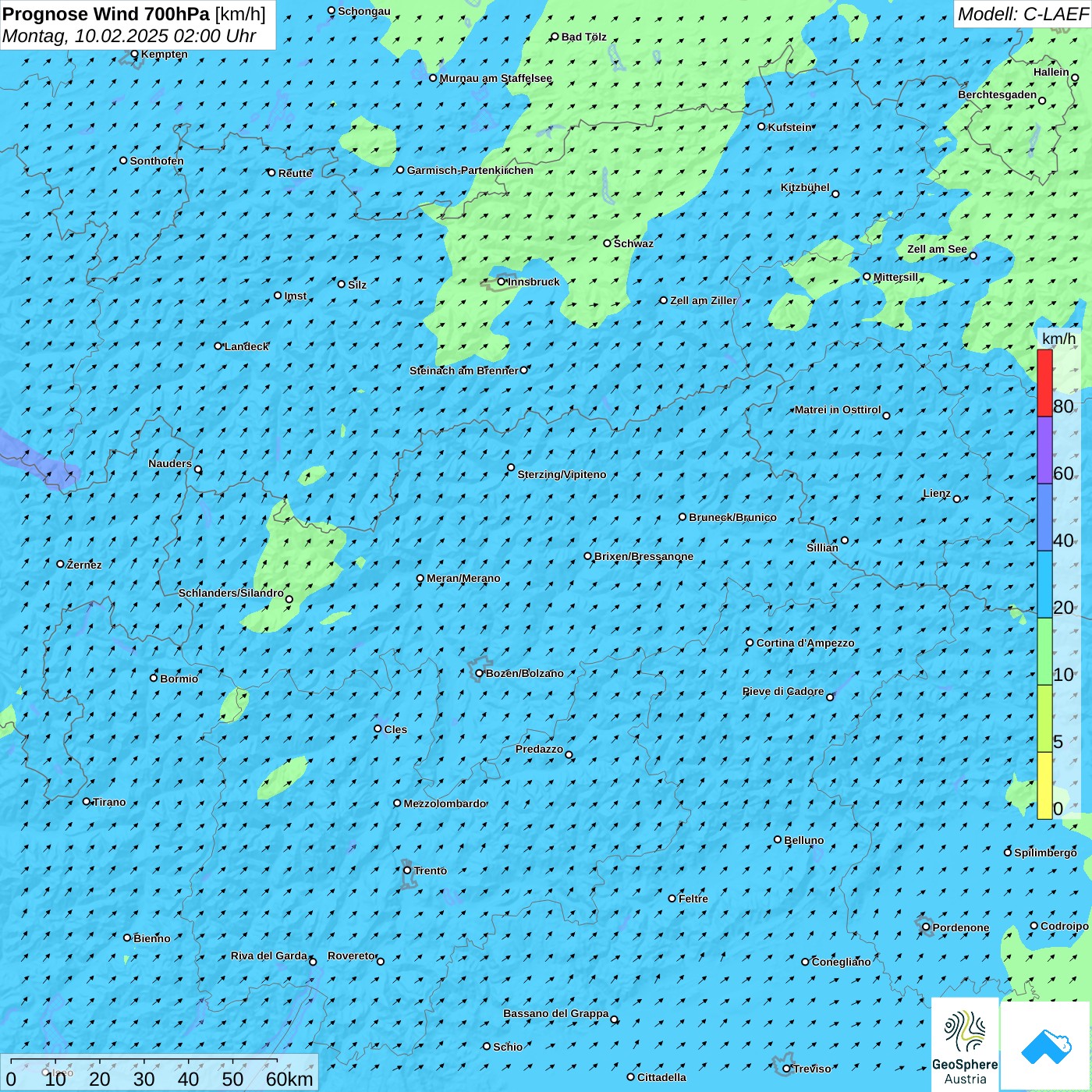This screenshot has height=1092, width=1092.
Task: Select the Bozen/Bolzano label
Action: (x=524, y=673)
